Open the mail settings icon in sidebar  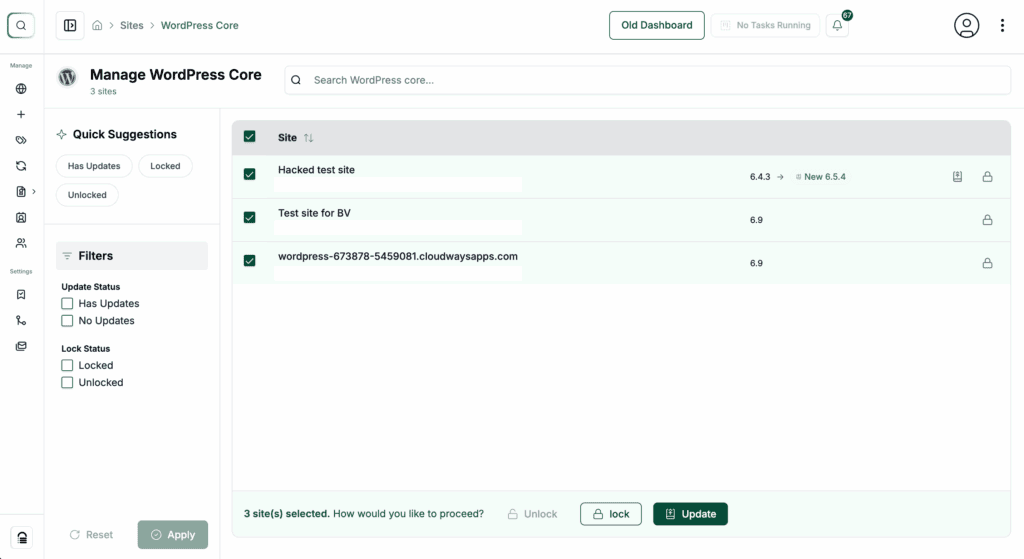[x=21, y=346]
